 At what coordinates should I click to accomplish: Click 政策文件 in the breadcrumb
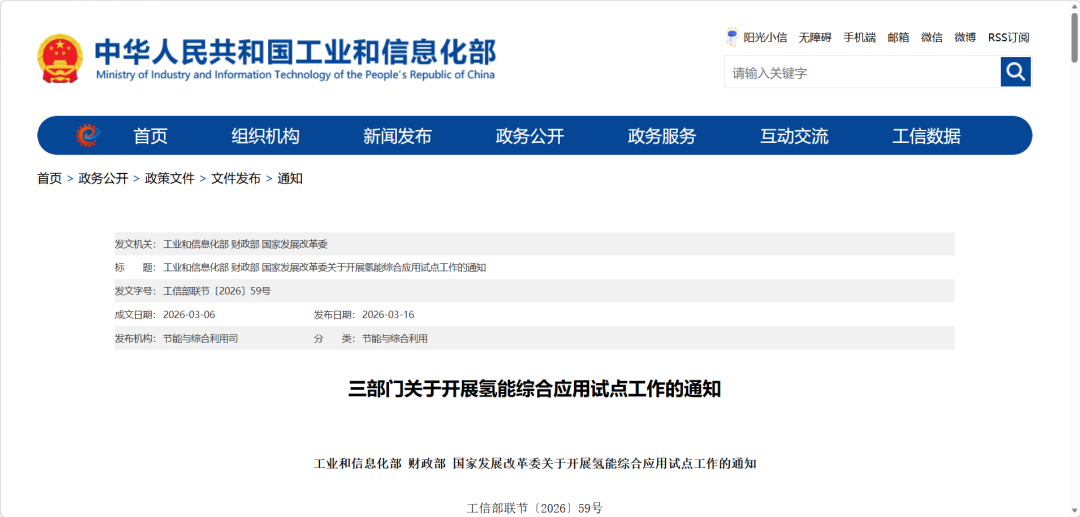click(170, 178)
